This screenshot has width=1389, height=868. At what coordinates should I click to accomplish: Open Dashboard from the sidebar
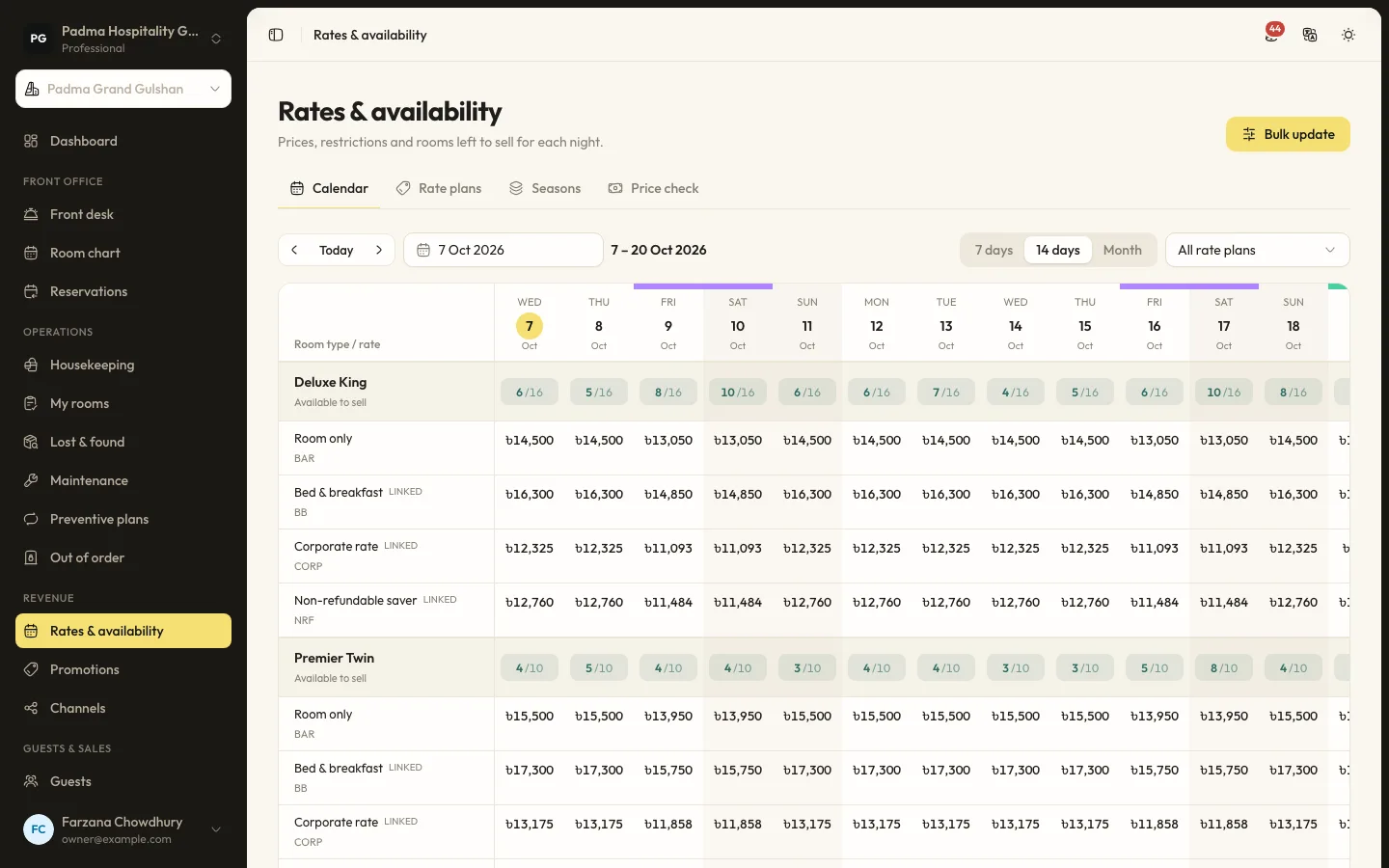pos(123,141)
